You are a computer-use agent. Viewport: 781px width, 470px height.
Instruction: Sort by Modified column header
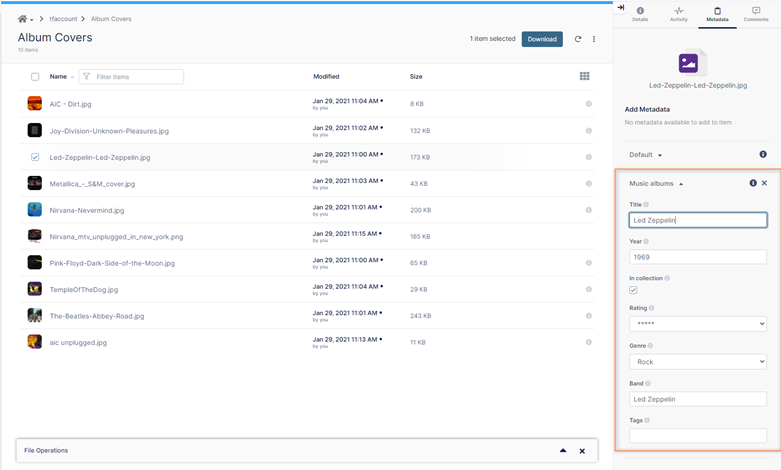click(x=326, y=77)
